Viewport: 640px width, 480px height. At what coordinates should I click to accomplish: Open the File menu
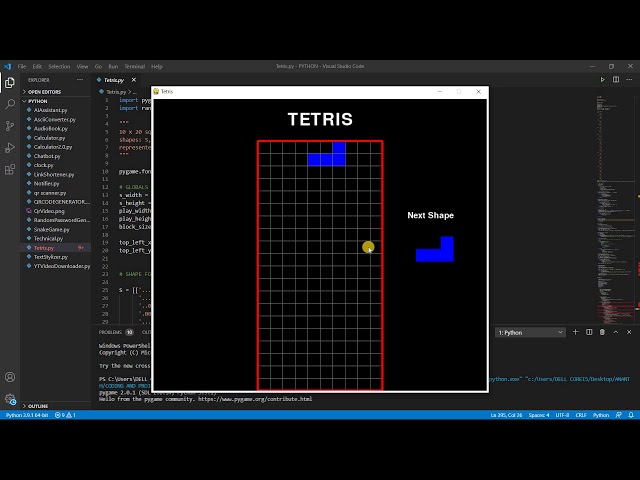point(22,66)
